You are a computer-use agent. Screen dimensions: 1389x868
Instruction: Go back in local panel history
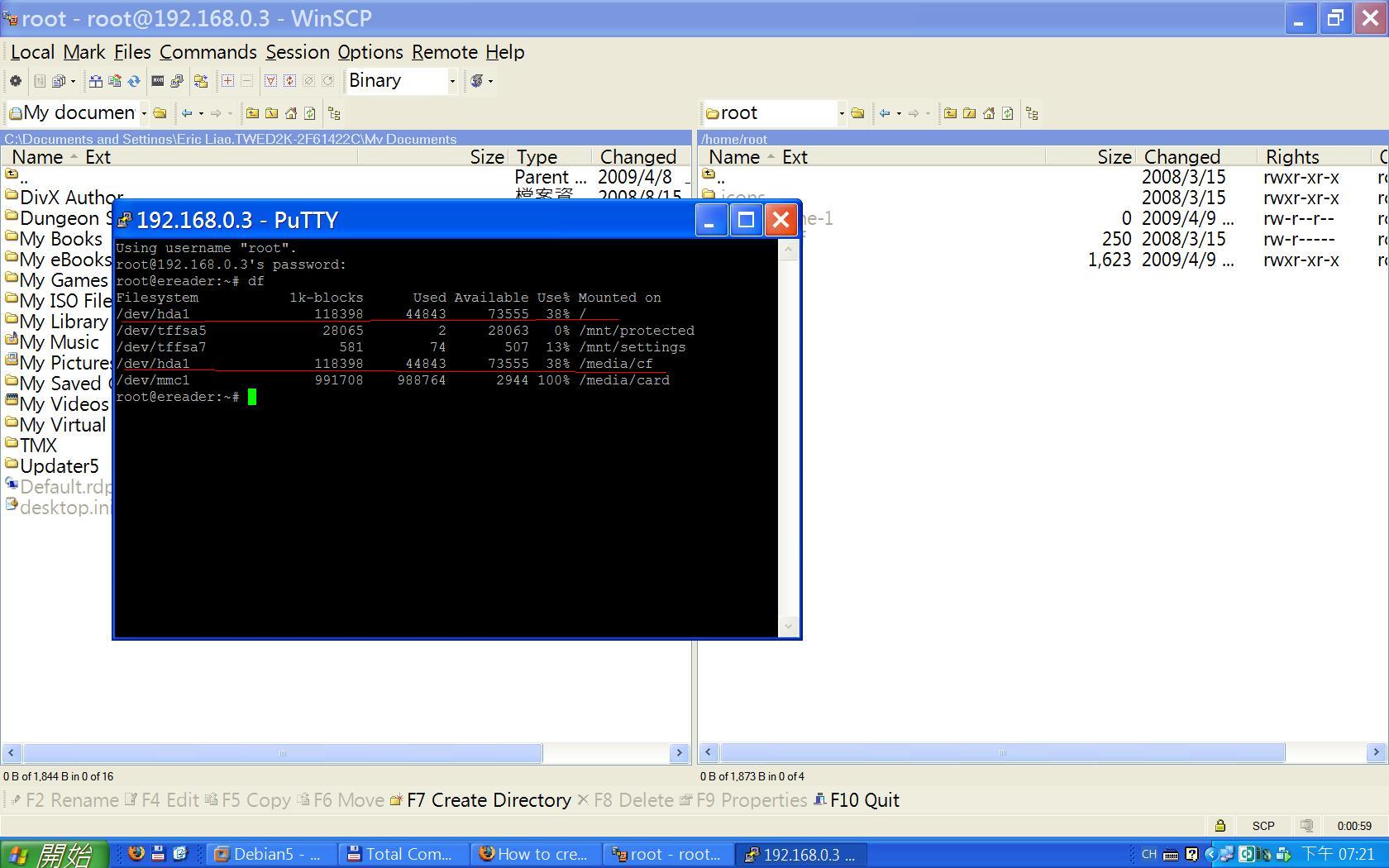(x=188, y=113)
